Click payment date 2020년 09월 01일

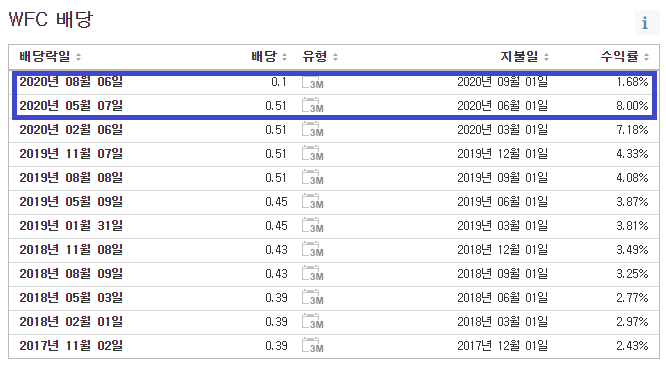pos(502,82)
